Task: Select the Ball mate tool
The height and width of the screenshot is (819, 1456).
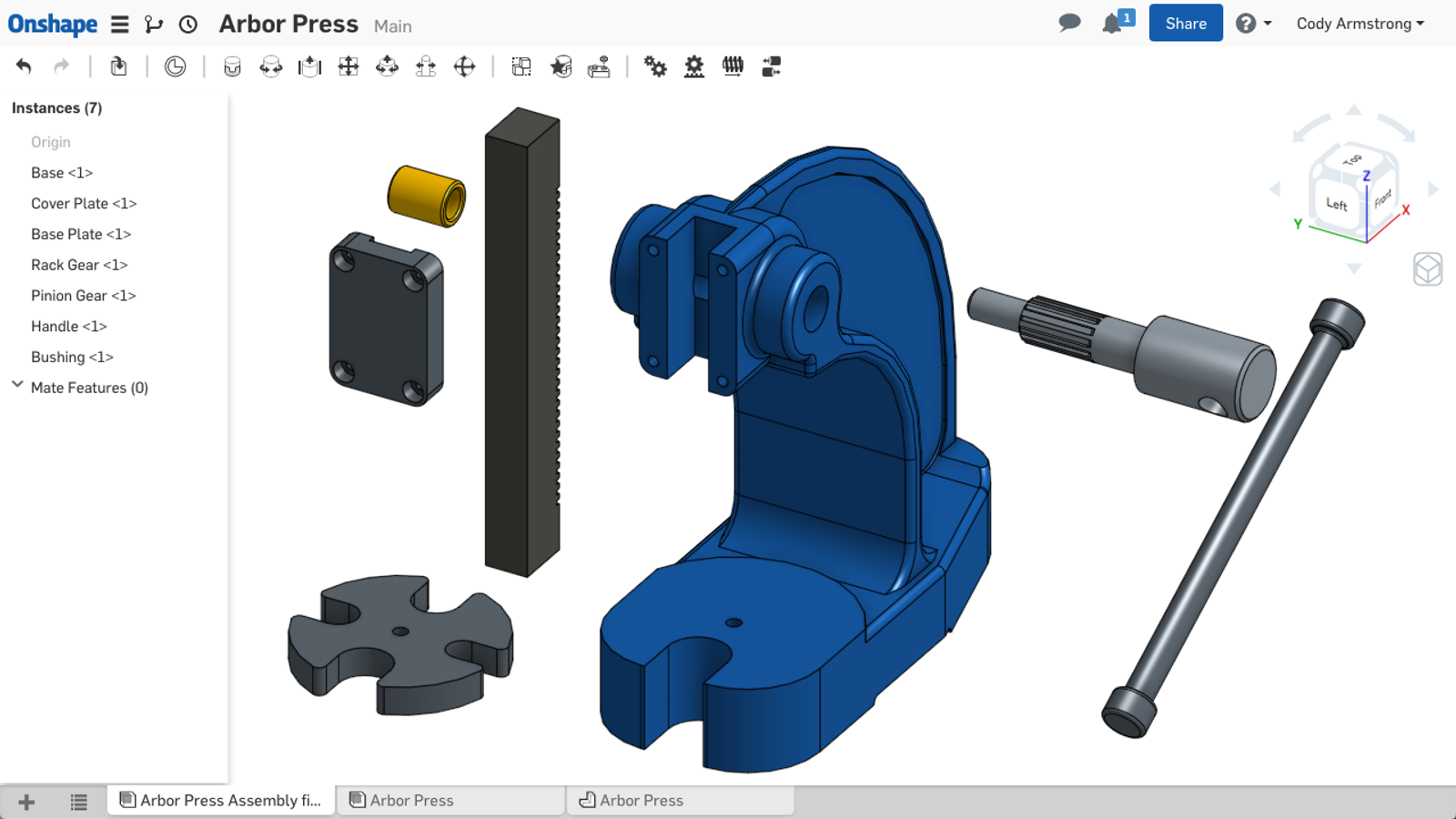Action: [464, 66]
